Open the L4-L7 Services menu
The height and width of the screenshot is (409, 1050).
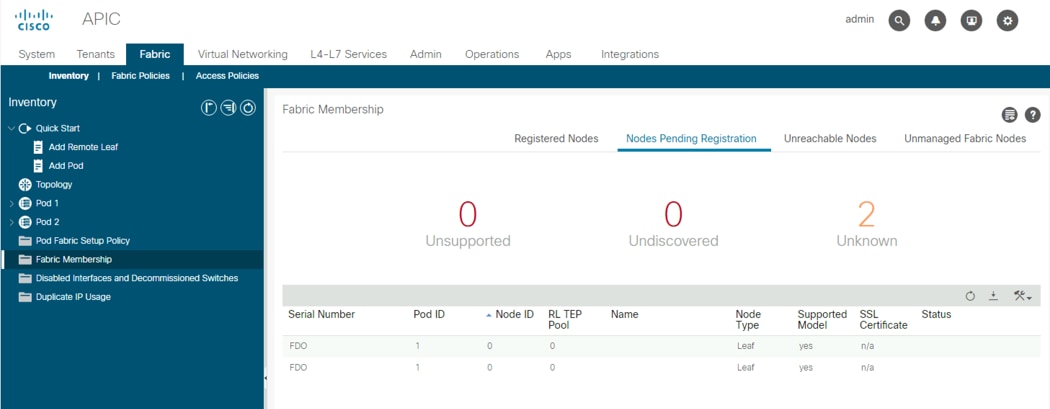(348, 54)
